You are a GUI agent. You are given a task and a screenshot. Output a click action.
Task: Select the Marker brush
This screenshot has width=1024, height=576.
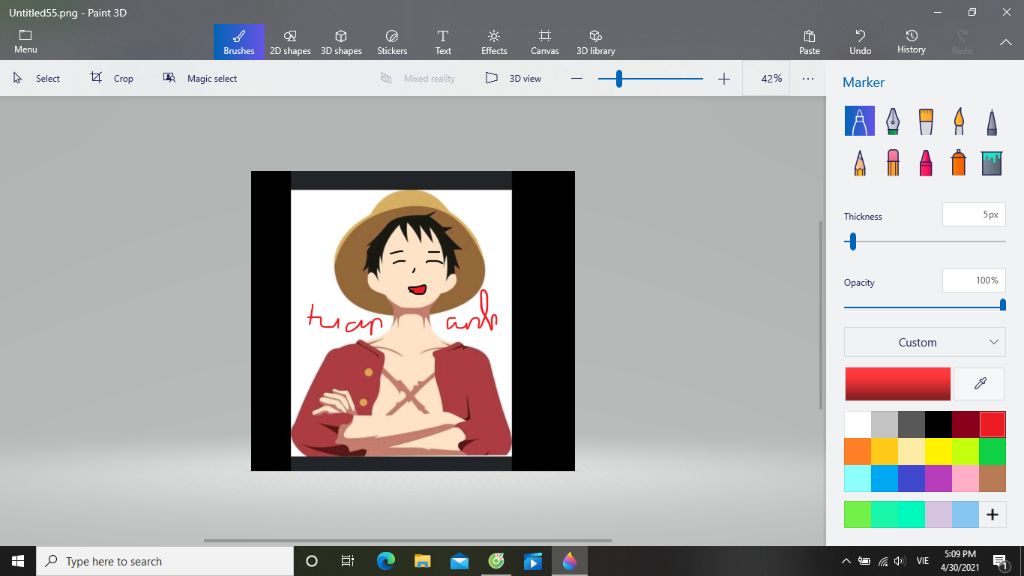click(859, 121)
